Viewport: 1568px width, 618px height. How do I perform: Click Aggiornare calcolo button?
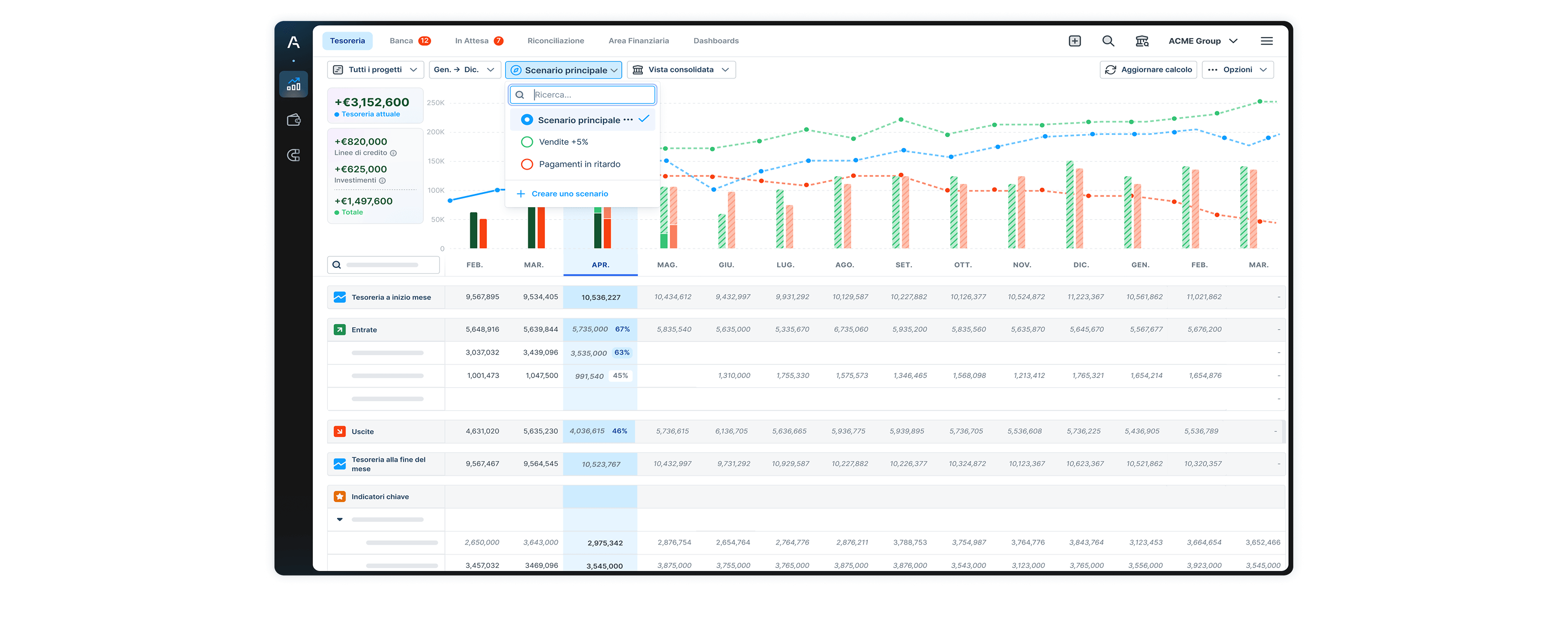tap(1148, 70)
